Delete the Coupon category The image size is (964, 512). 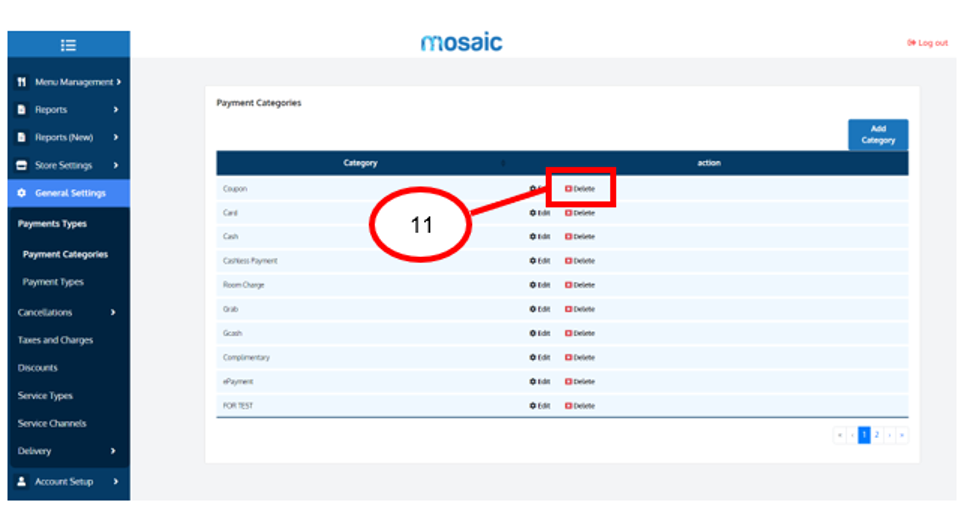[580, 189]
